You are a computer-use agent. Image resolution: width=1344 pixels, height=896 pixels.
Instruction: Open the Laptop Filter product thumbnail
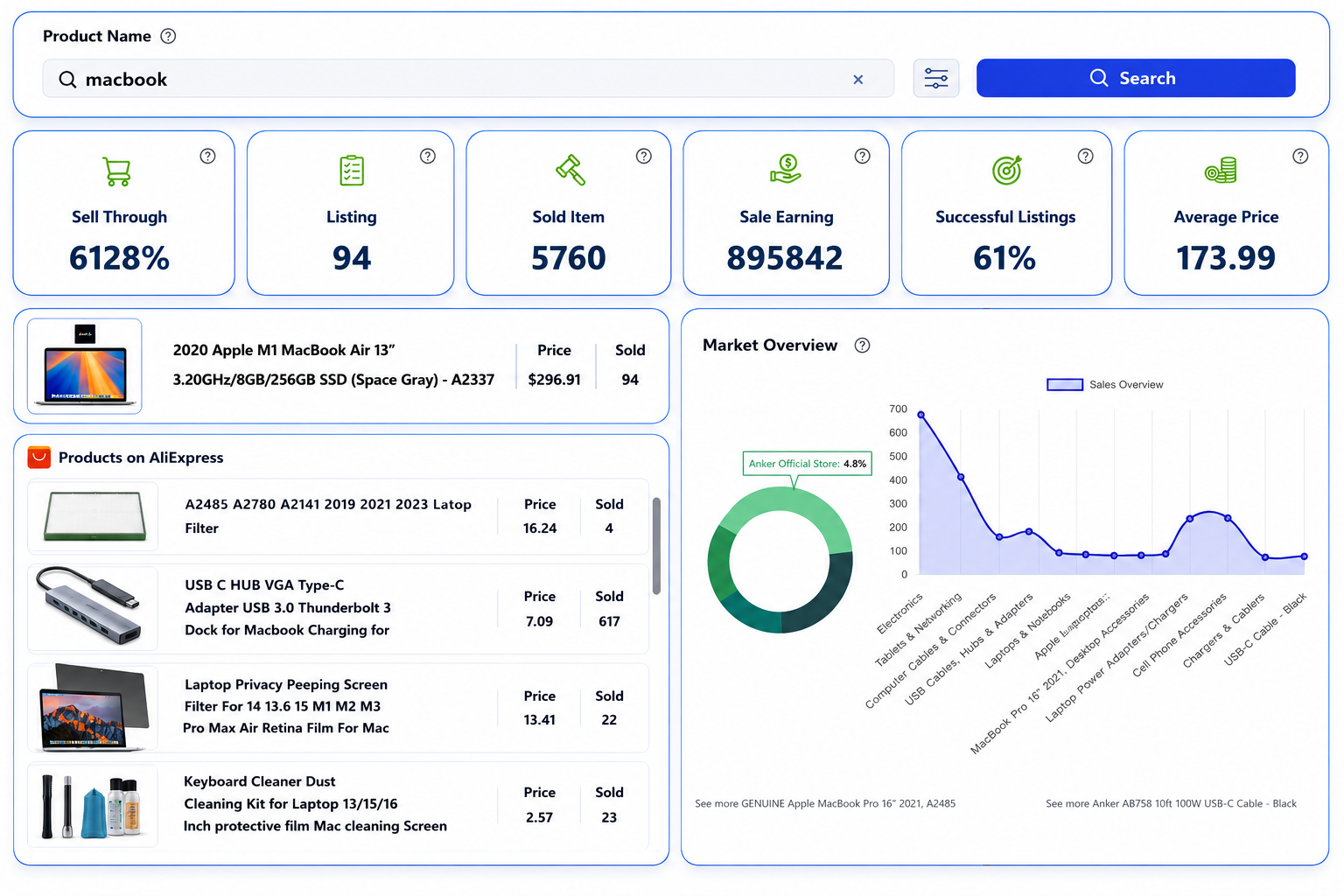tap(94, 516)
